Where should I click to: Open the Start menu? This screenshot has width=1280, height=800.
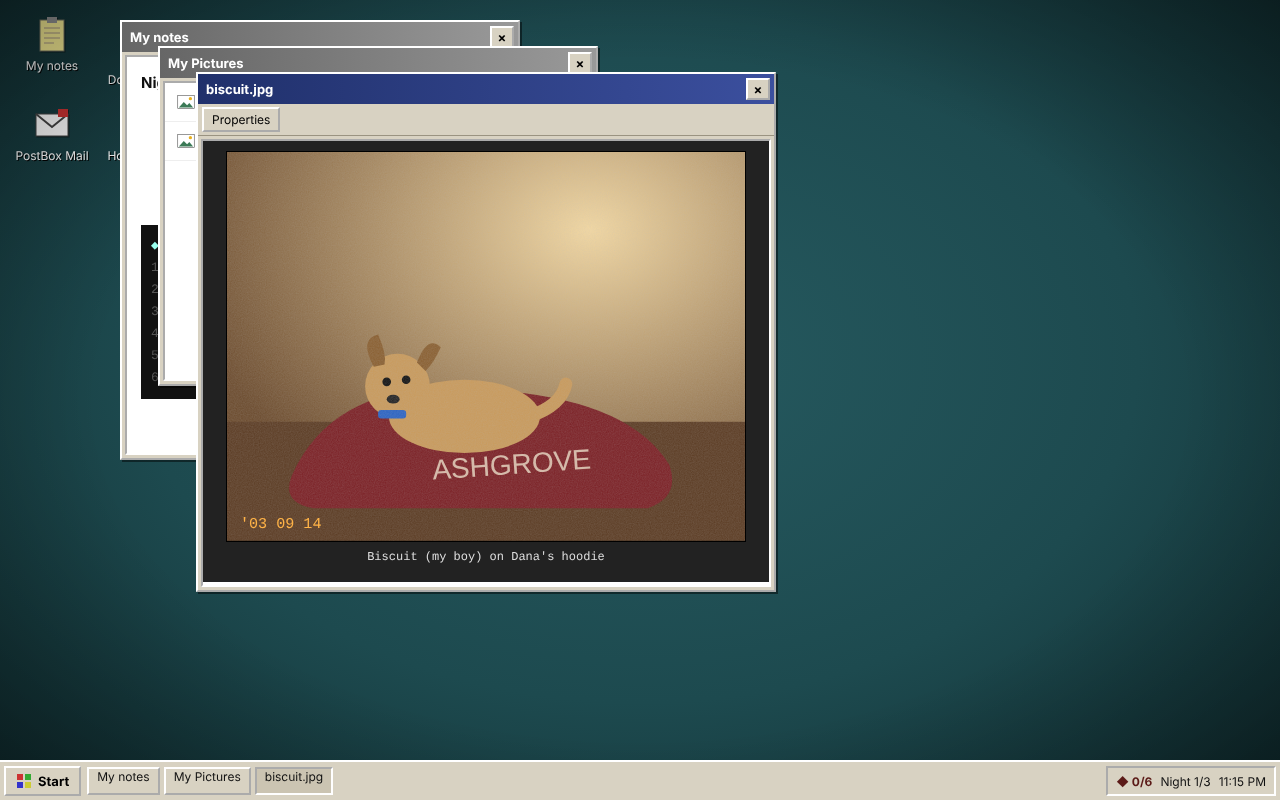(43, 781)
